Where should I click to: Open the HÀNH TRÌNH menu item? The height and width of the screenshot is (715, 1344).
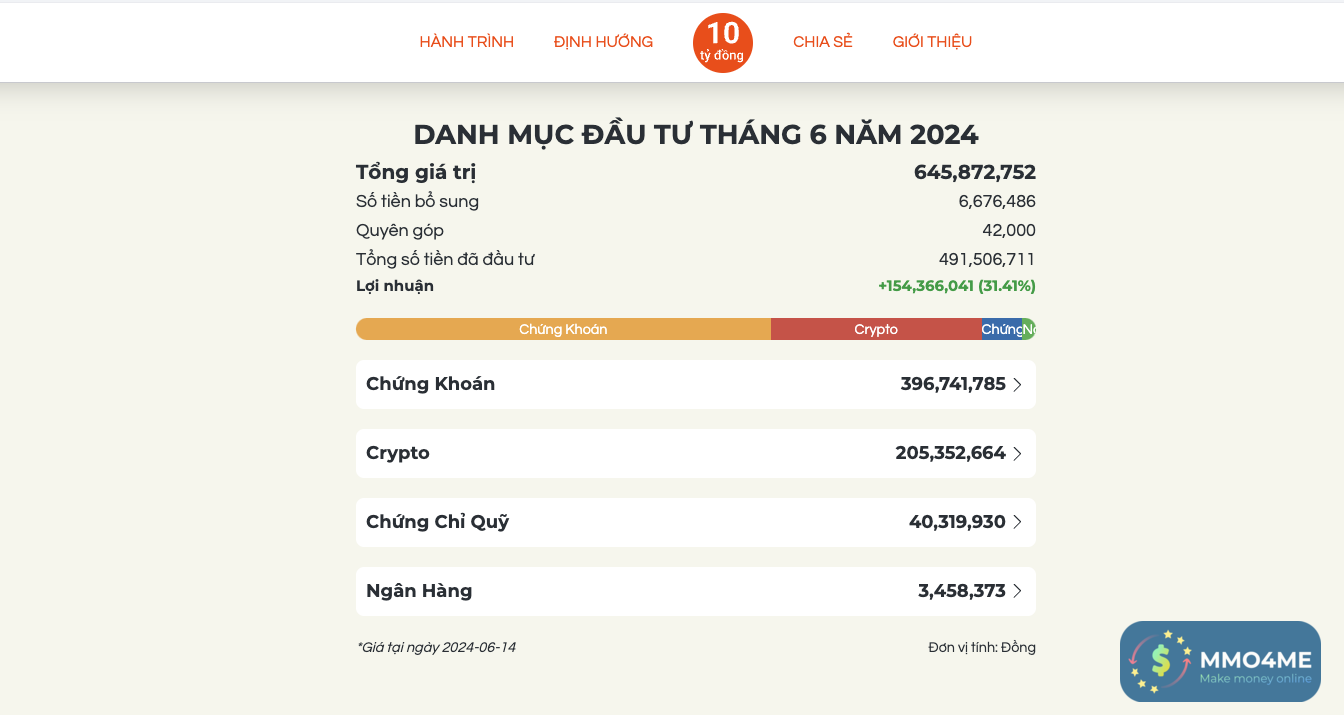pos(466,42)
